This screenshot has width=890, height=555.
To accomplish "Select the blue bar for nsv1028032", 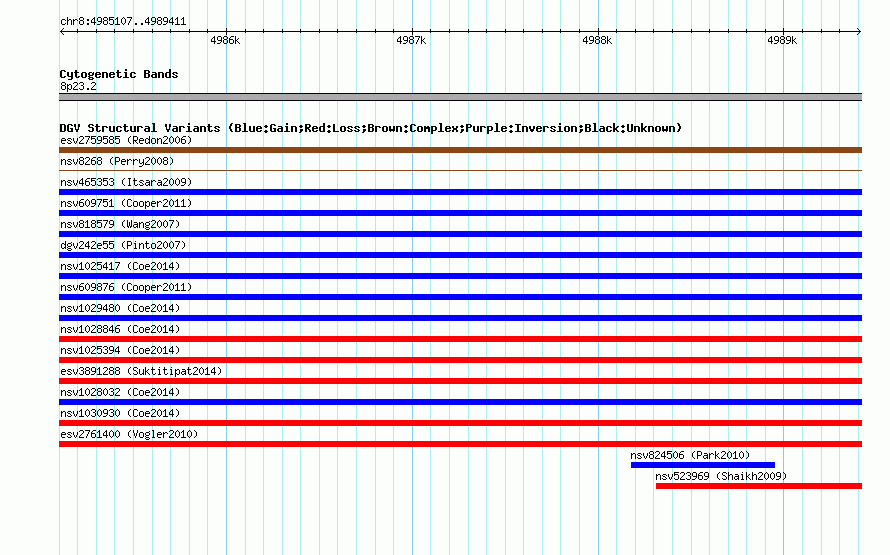I will point(460,402).
